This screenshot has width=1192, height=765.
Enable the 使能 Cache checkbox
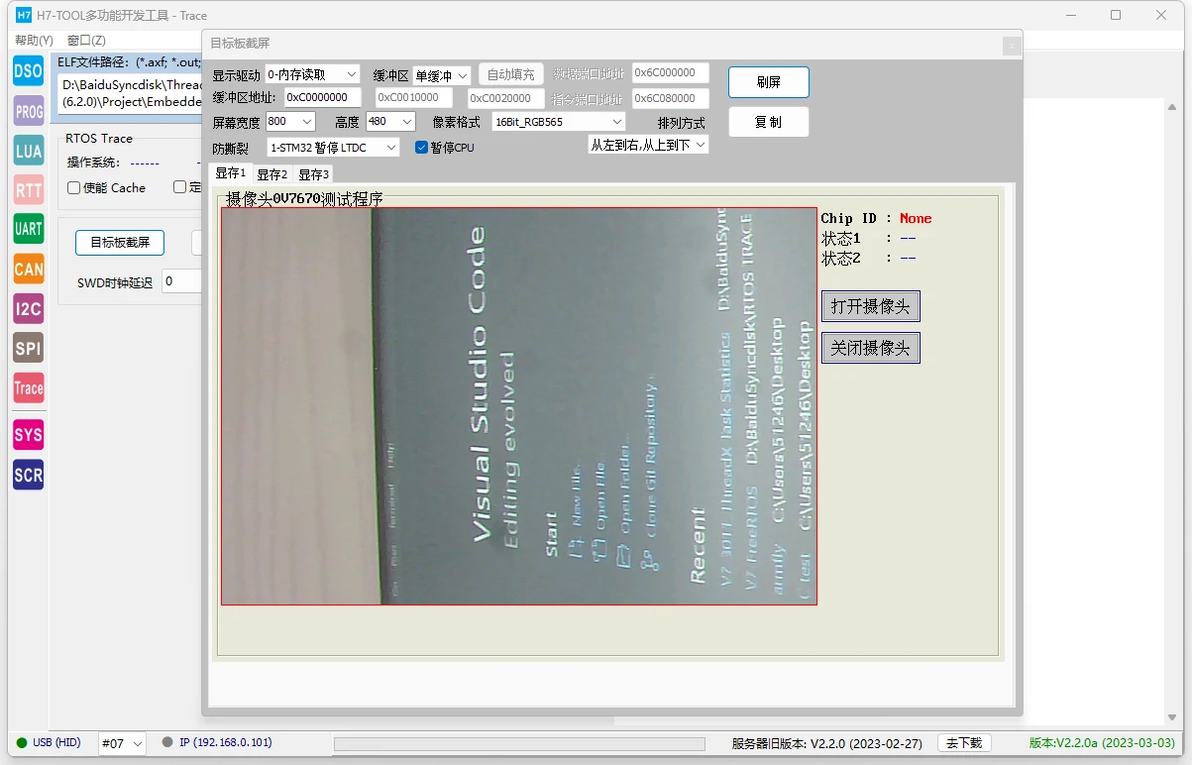pyautogui.click(x=74, y=188)
